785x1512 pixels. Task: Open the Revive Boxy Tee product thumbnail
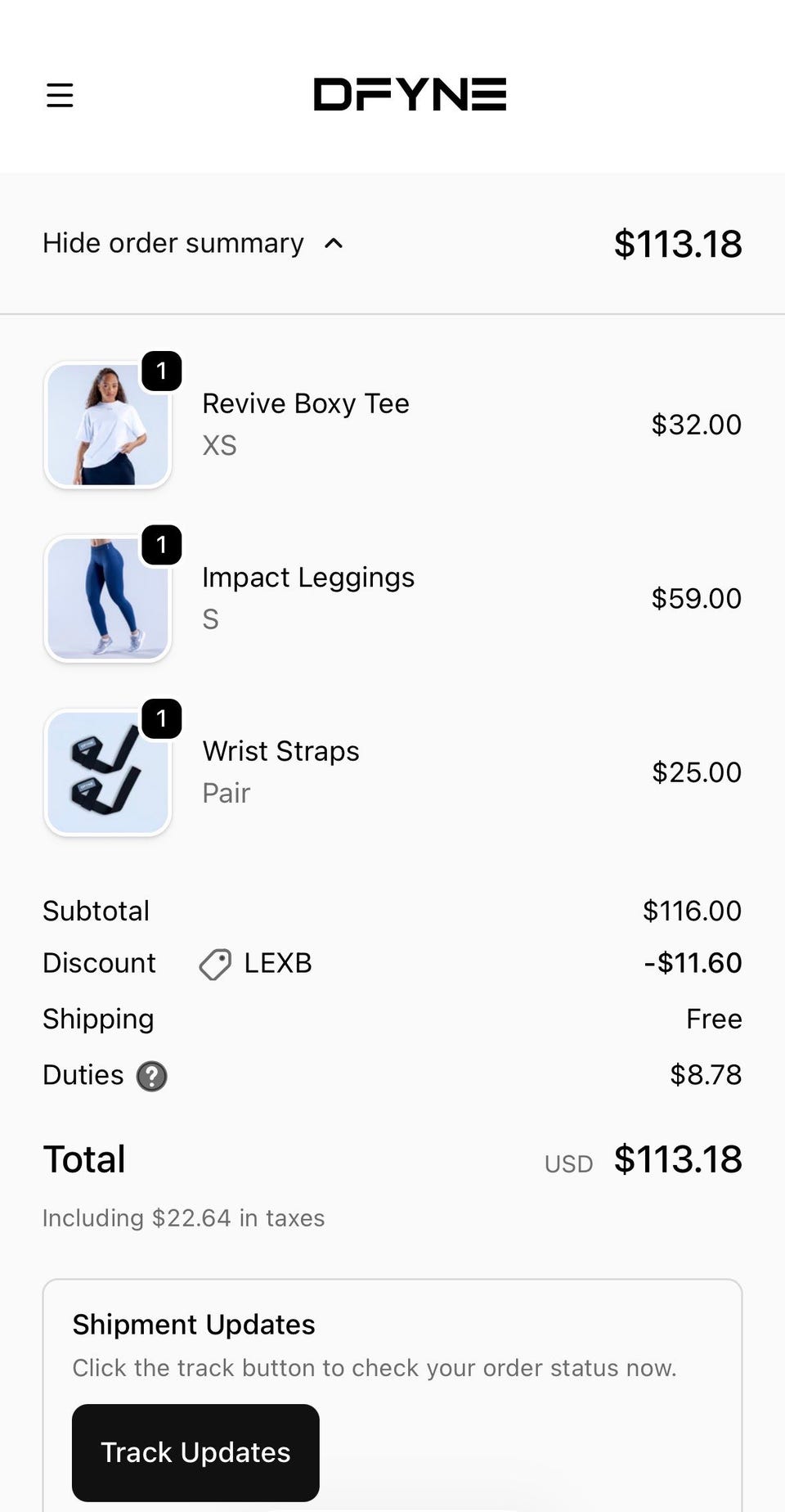[107, 426]
